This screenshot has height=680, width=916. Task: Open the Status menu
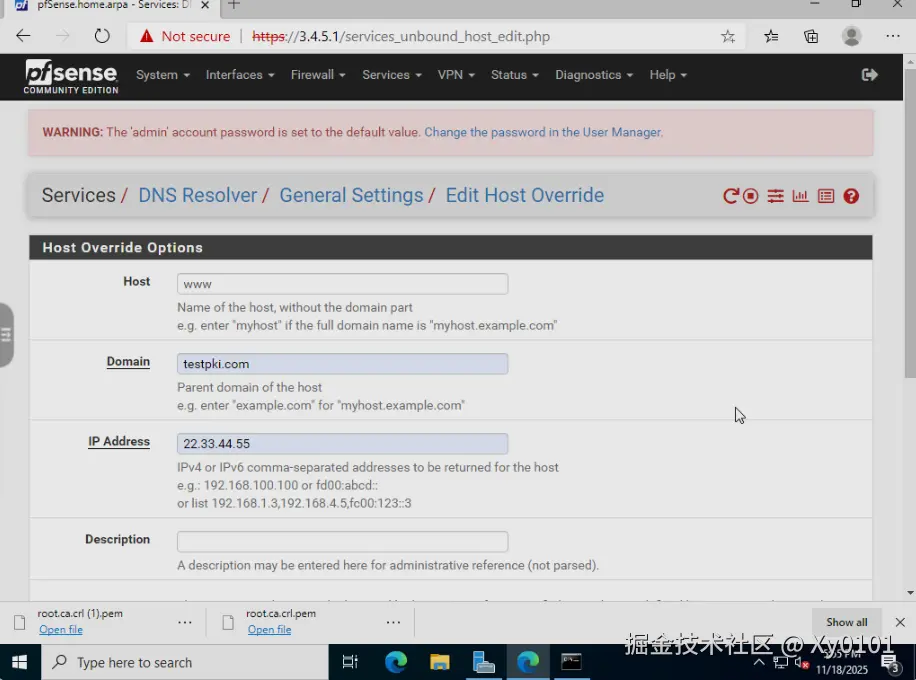pos(514,75)
